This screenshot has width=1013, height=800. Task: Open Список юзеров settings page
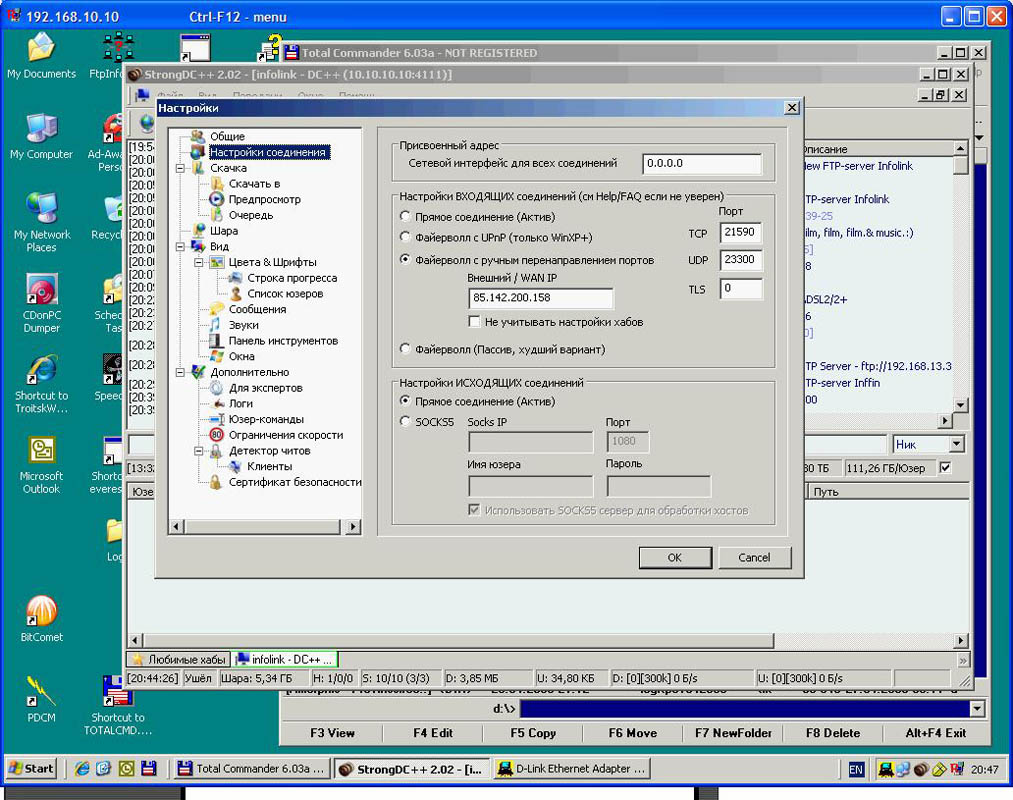(x=285, y=293)
